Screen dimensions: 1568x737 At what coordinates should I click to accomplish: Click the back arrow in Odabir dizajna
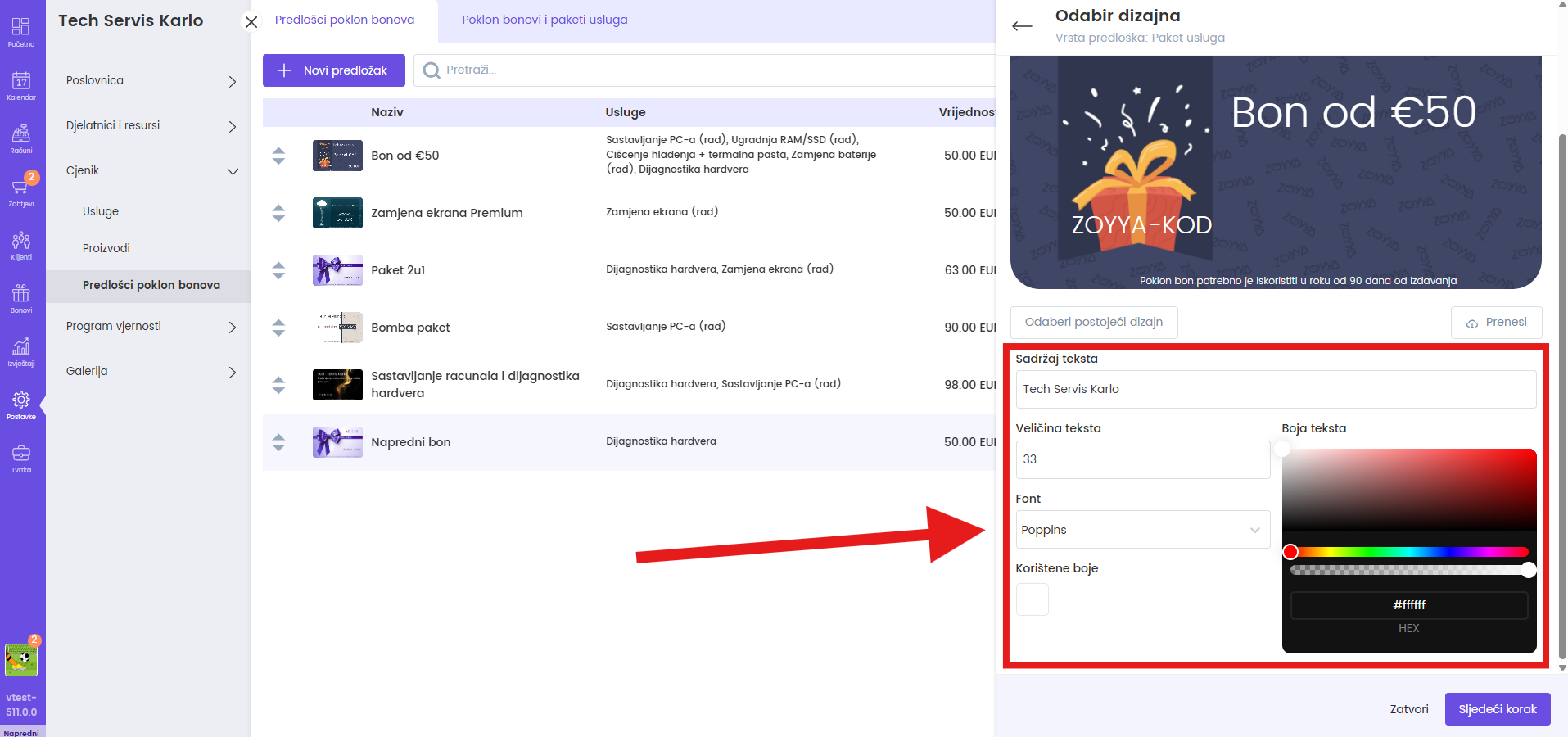coord(1022,26)
